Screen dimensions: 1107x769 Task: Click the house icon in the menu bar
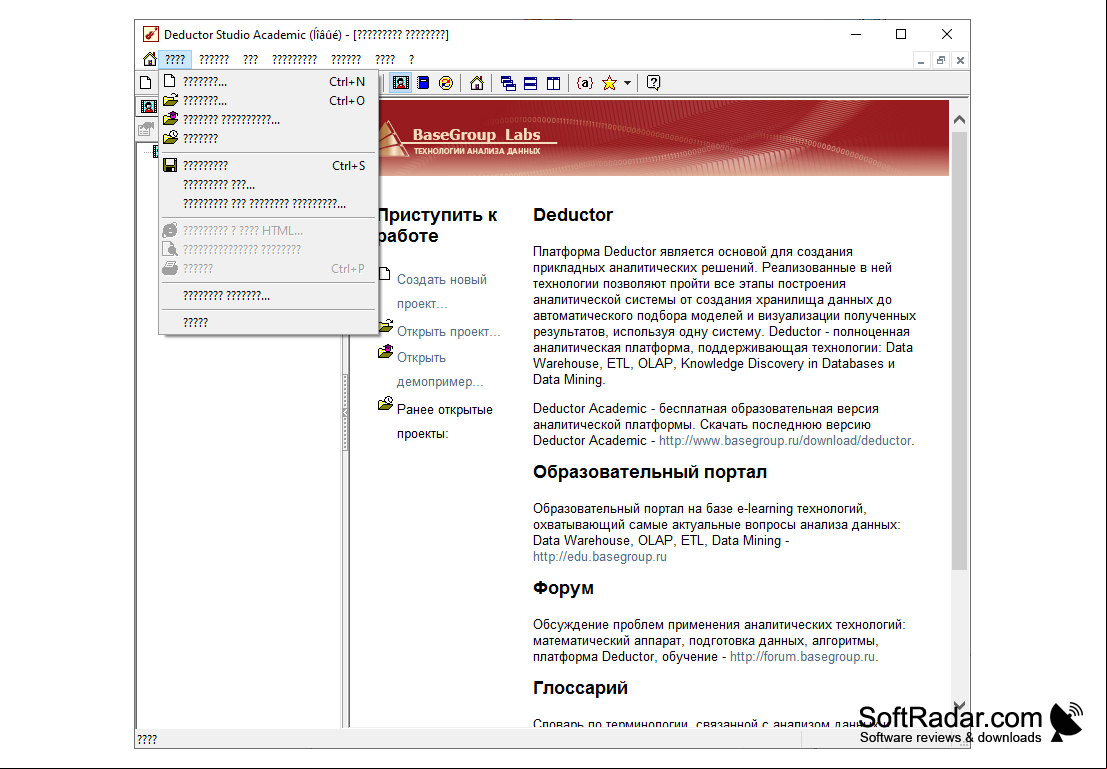click(149, 59)
